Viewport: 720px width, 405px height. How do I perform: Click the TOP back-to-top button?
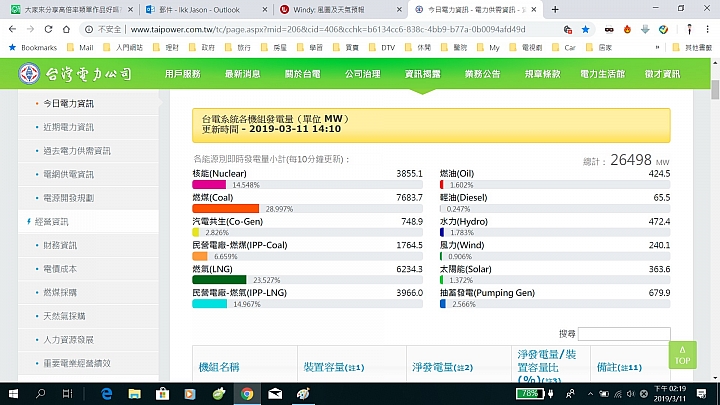pyautogui.click(x=682, y=355)
